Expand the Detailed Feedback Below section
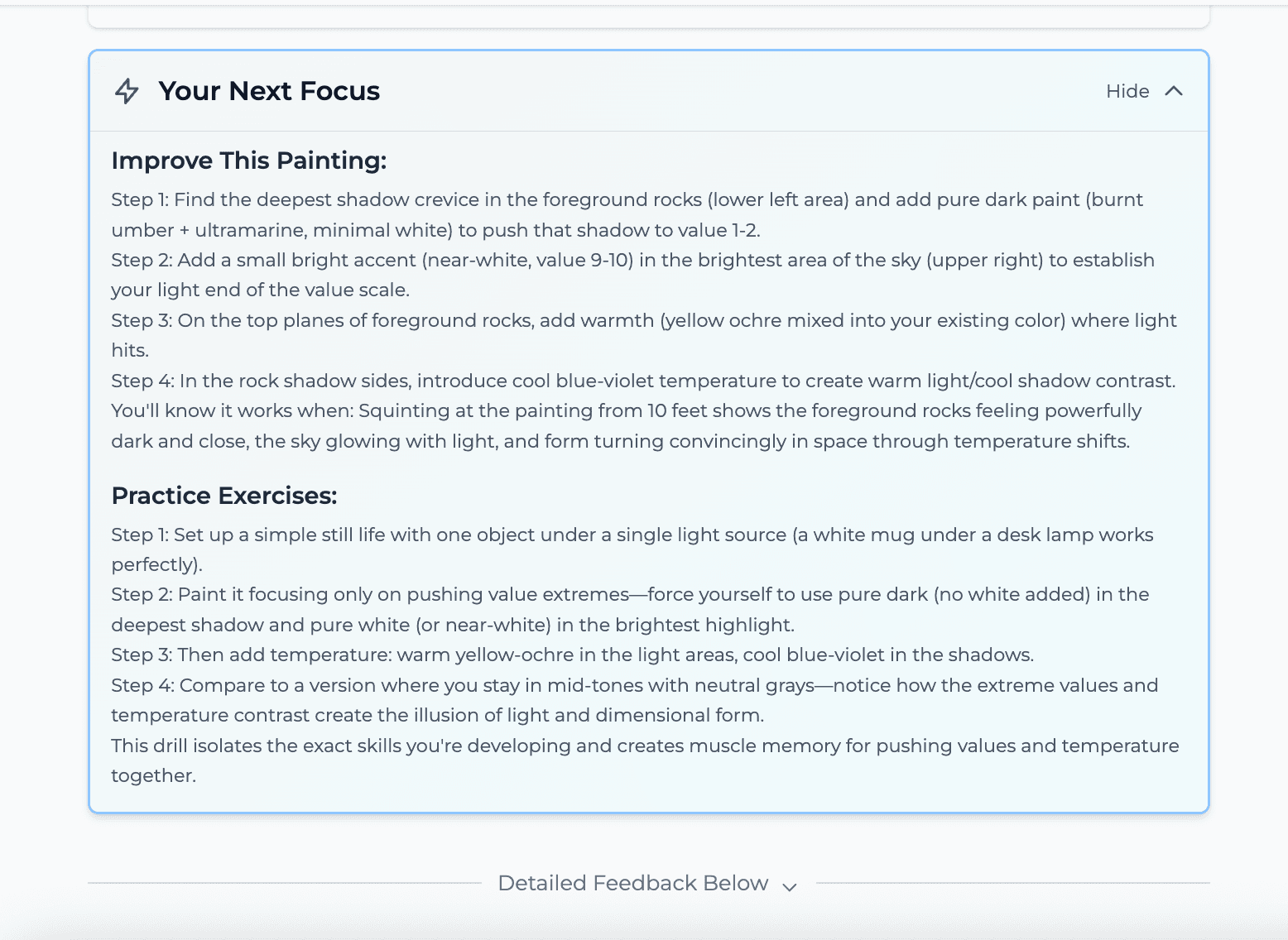 point(633,883)
